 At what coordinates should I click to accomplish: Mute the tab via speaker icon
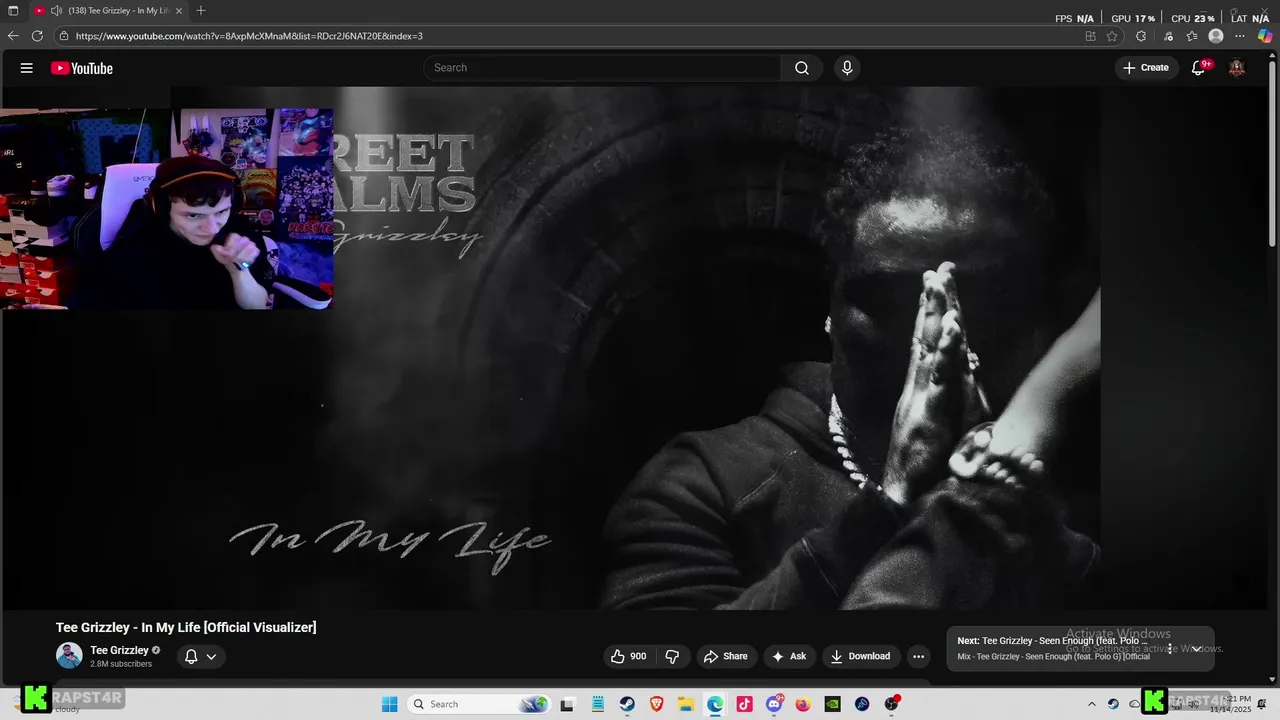[x=56, y=10]
